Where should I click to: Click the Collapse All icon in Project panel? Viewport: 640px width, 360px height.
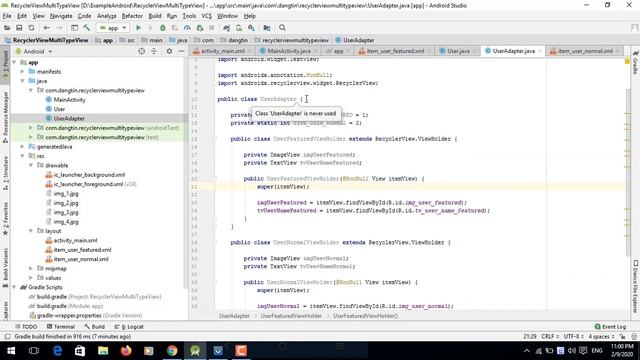tap(154, 51)
